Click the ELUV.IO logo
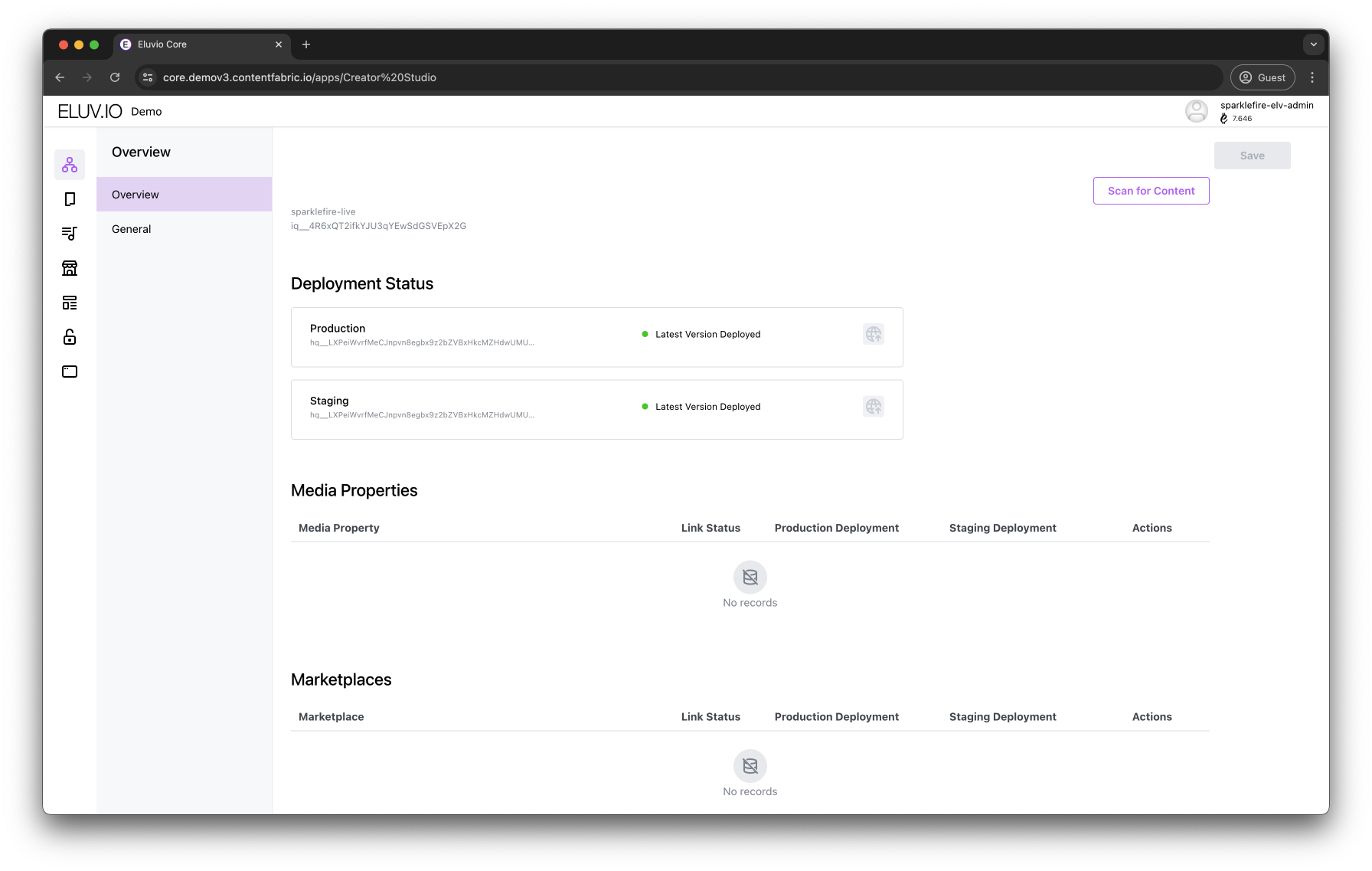Screen dimensions: 1372x871 click(90, 112)
